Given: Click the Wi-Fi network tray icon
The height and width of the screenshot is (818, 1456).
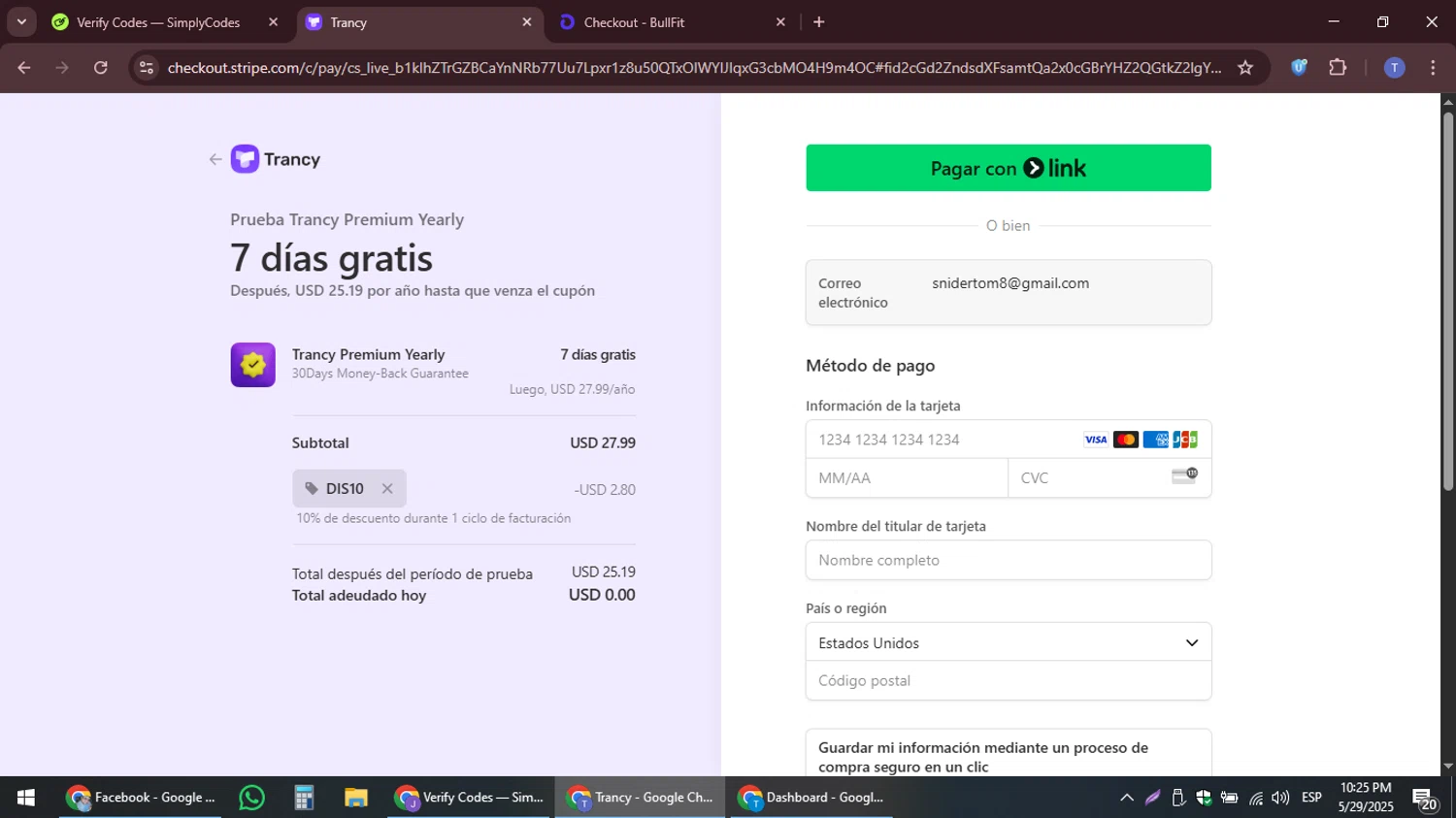Looking at the screenshot, I should (1256, 798).
